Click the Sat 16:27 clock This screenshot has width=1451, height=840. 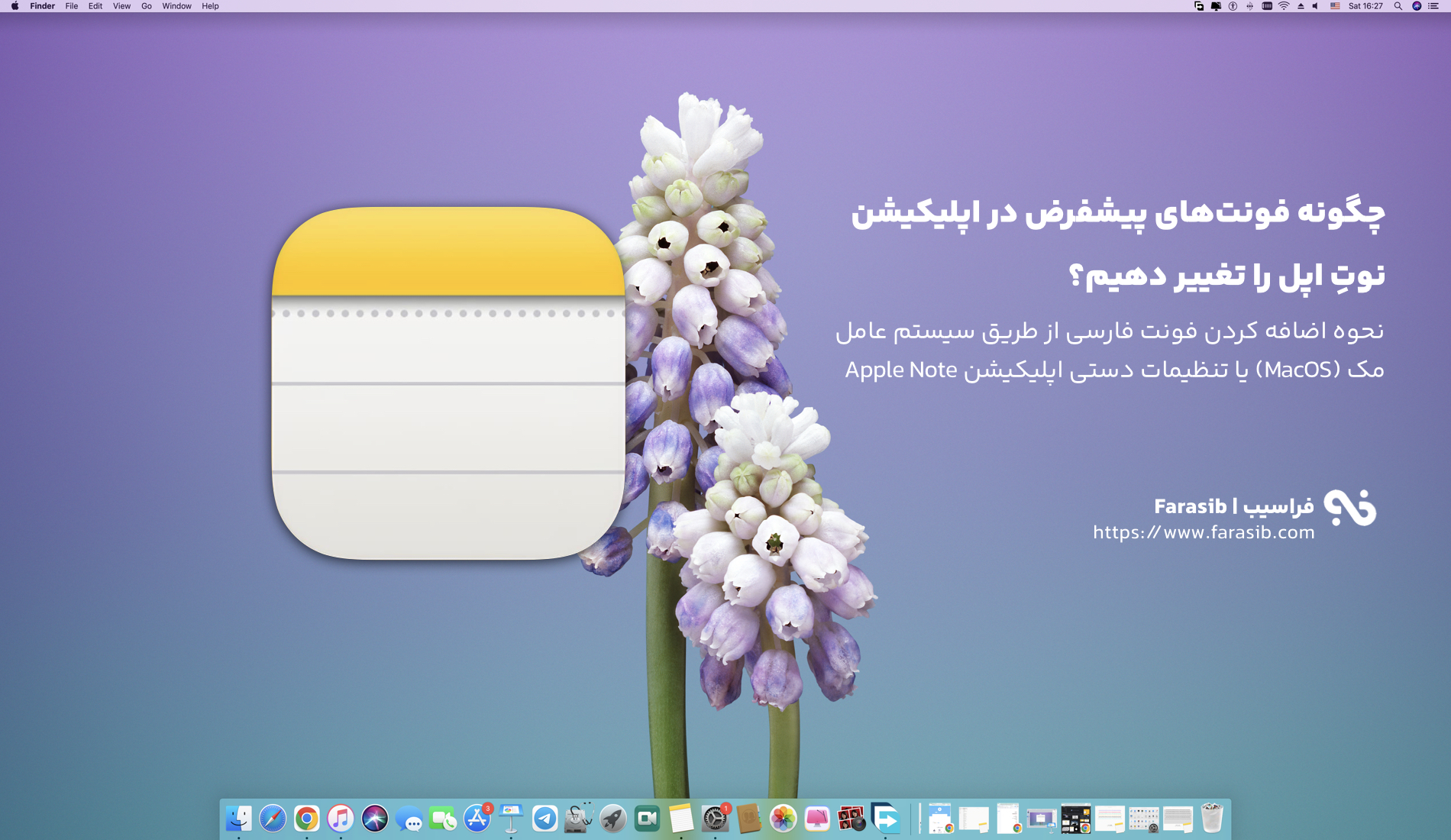click(x=1365, y=6)
